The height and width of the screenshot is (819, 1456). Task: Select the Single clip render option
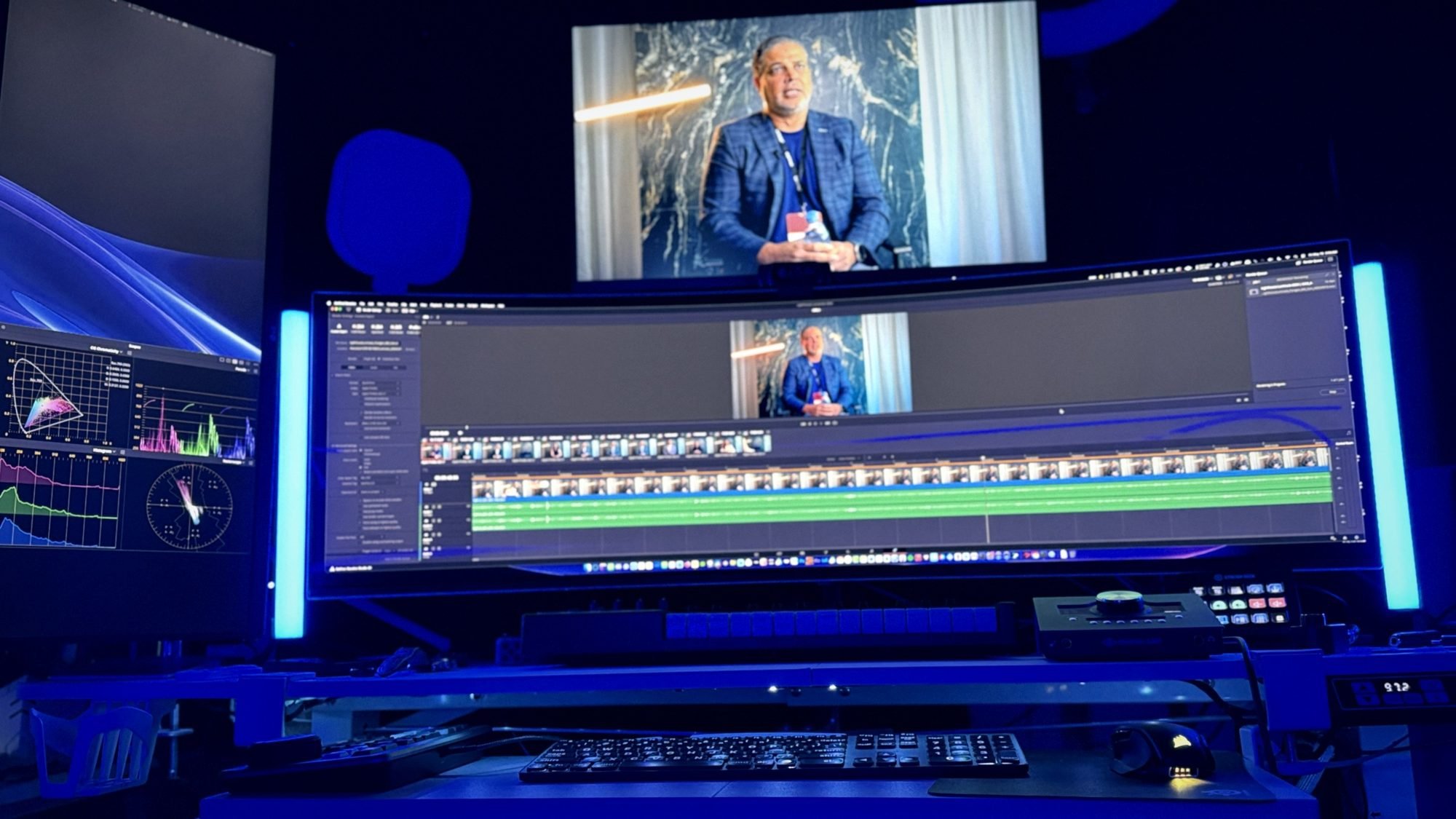[x=368, y=359]
